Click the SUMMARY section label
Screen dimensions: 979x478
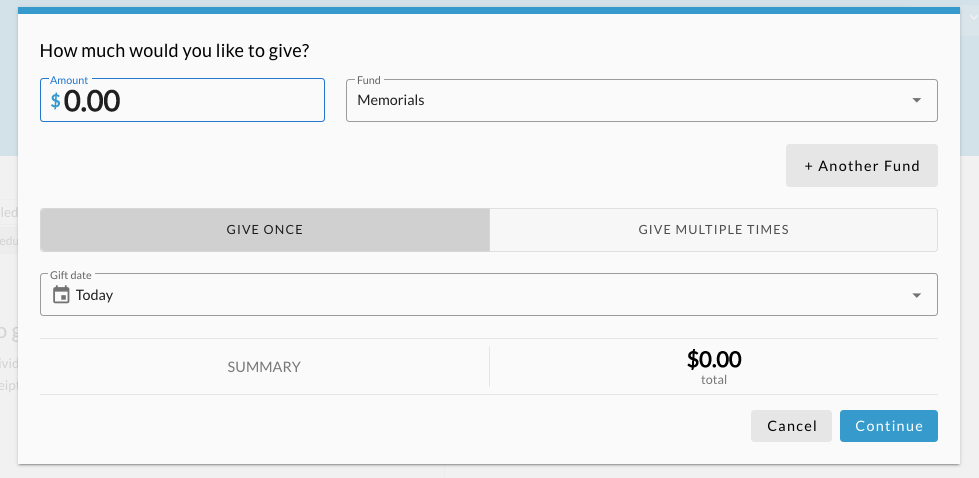pos(264,367)
